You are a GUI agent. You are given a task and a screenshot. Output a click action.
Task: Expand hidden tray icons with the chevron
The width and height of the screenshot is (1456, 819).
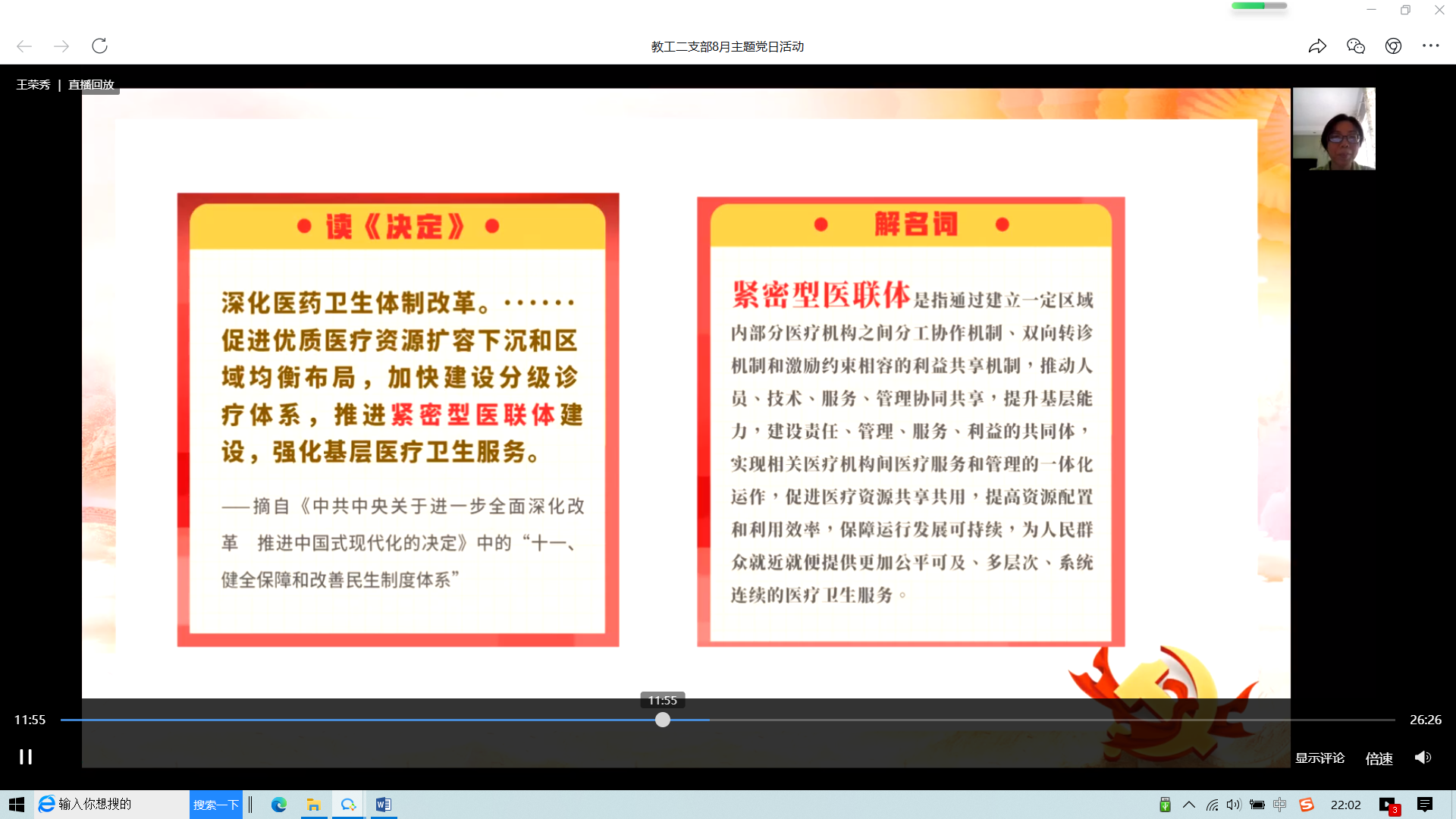pyautogui.click(x=1188, y=805)
